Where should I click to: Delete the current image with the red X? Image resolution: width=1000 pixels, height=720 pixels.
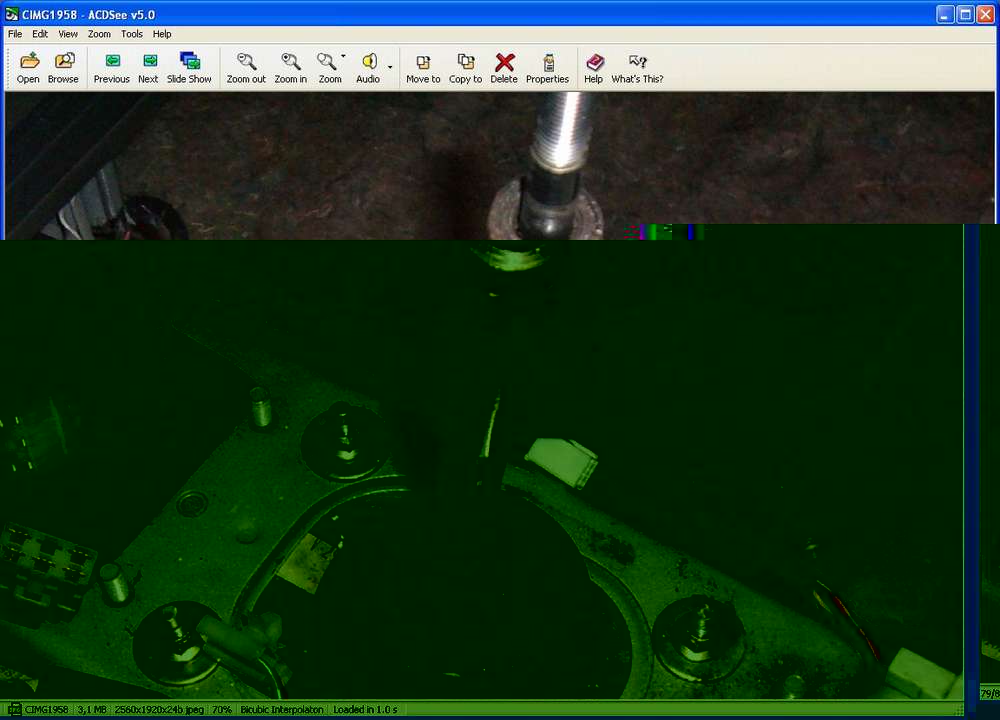(x=504, y=68)
